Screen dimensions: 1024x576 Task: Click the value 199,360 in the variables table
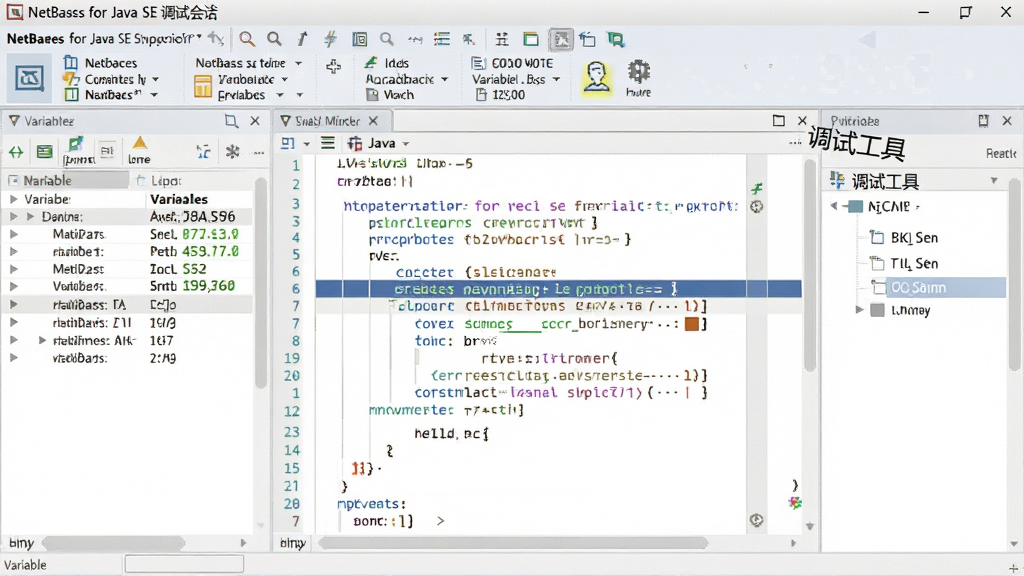[209, 286]
